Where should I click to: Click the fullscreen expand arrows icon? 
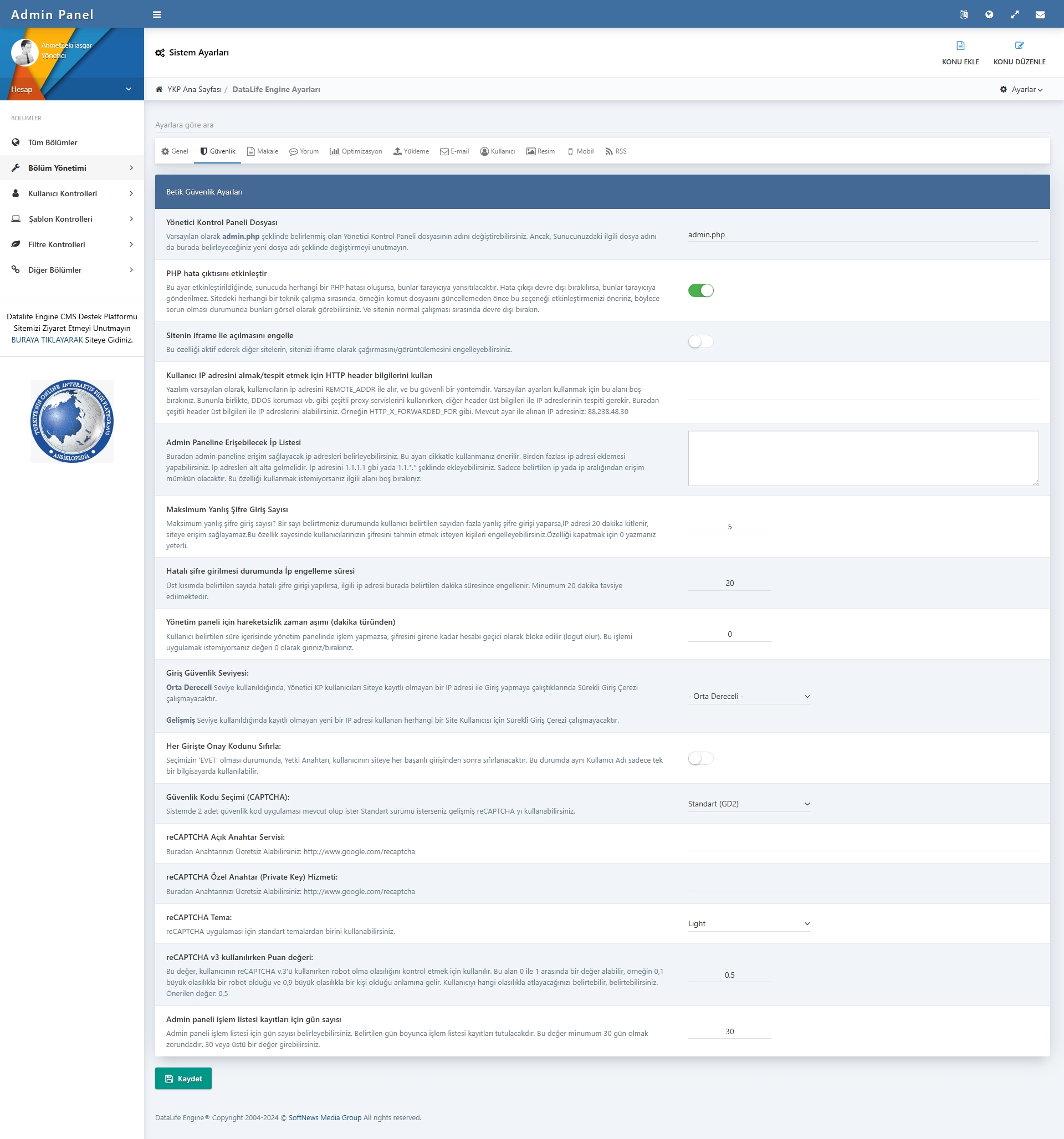1014,15
